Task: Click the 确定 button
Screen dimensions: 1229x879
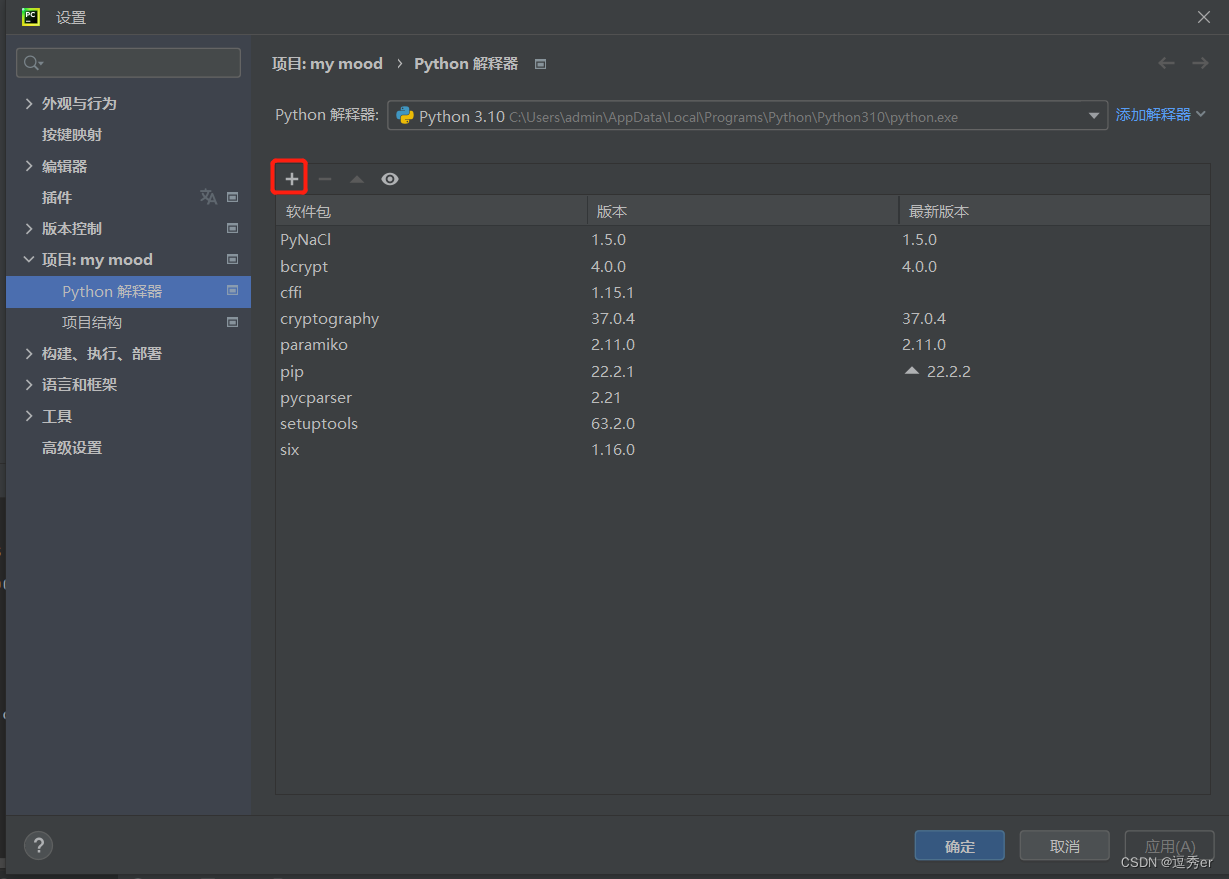Action: [960, 846]
